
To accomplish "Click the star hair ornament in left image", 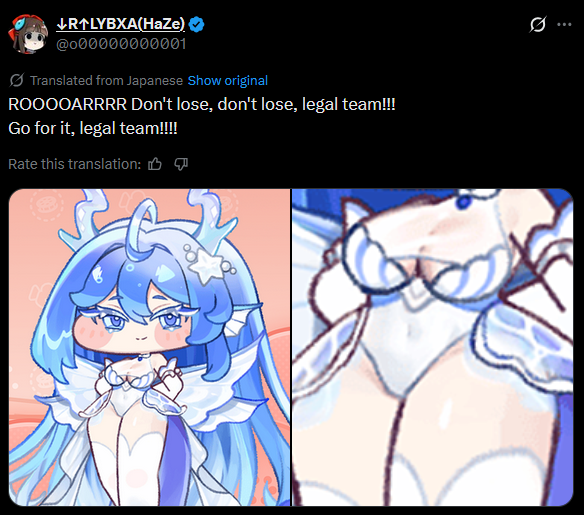I will point(209,263).
